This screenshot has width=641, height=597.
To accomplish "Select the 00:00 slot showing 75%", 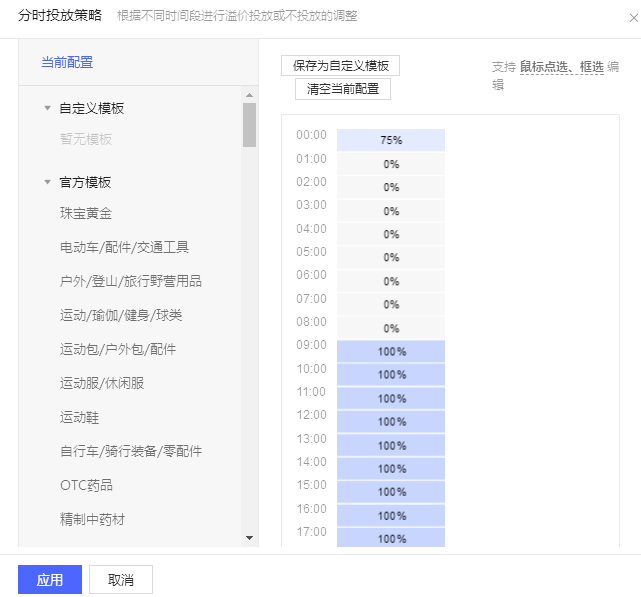I will click(391, 140).
